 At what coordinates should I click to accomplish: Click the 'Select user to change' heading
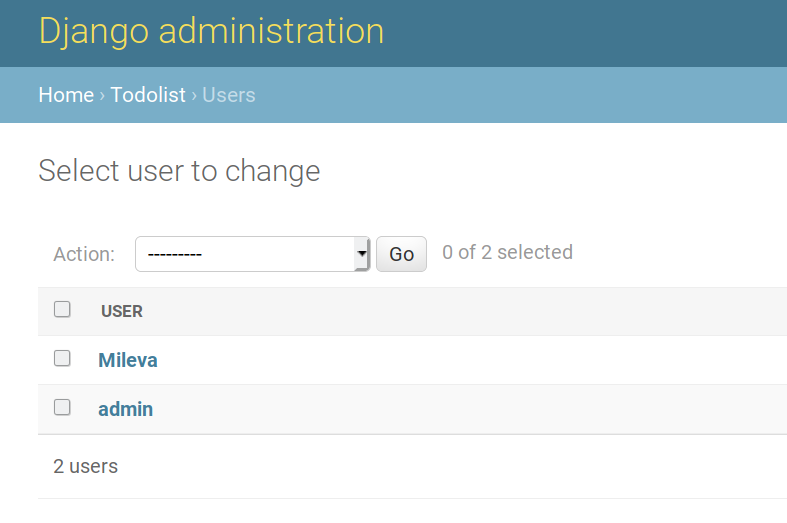(179, 171)
